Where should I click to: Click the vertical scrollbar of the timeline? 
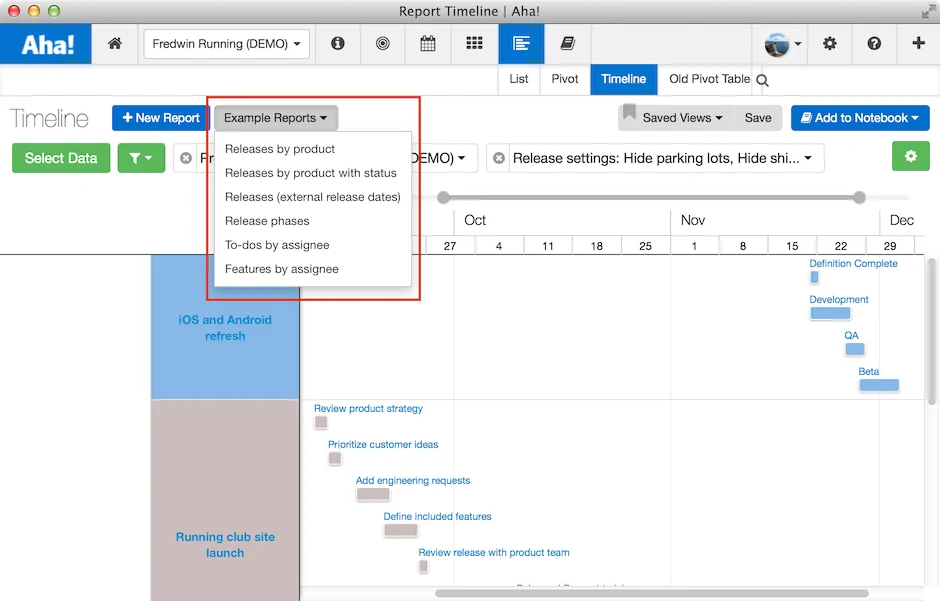pyautogui.click(x=931, y=331)
